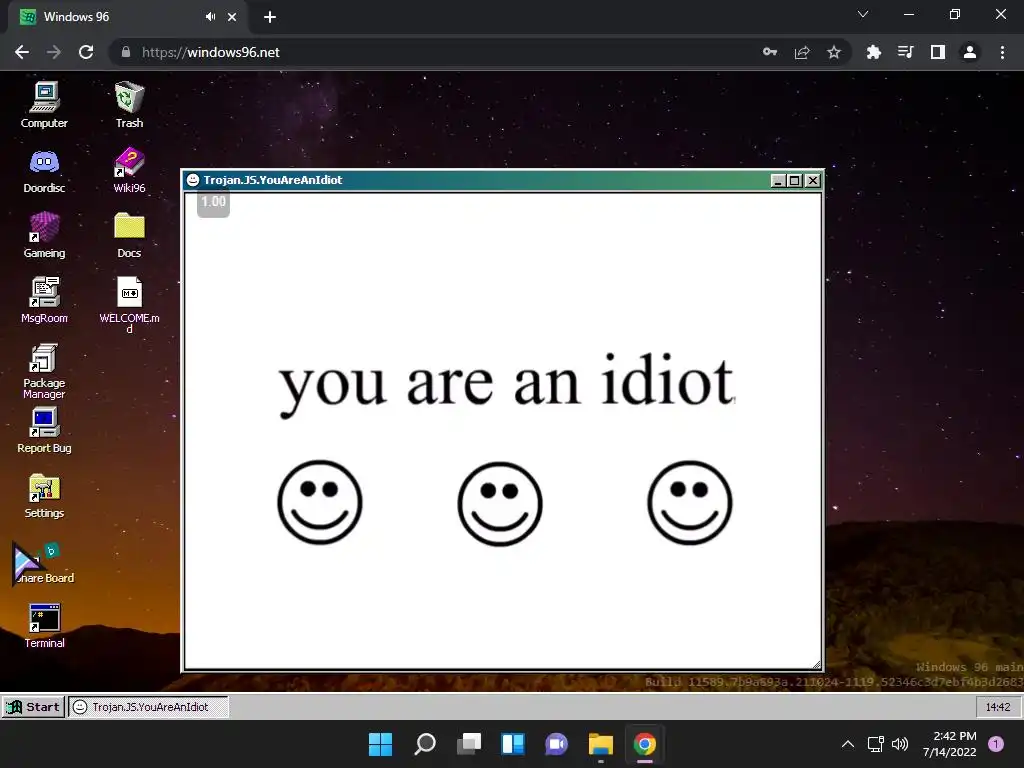Minimize the Trojan.JS.YouAreAnIdiot window
The width and height of the screenshot is (1024, 768).
(x=777, y=180)
